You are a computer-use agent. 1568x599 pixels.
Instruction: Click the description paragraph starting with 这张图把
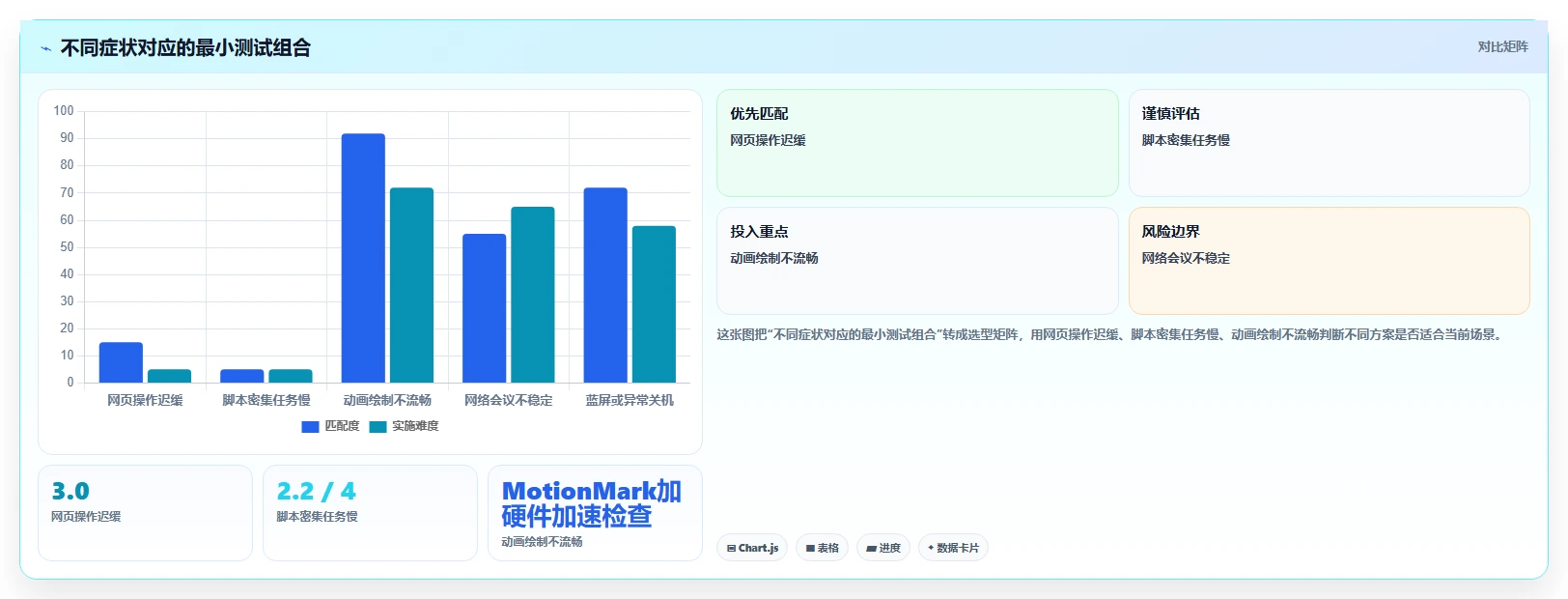click(1111, 334)
